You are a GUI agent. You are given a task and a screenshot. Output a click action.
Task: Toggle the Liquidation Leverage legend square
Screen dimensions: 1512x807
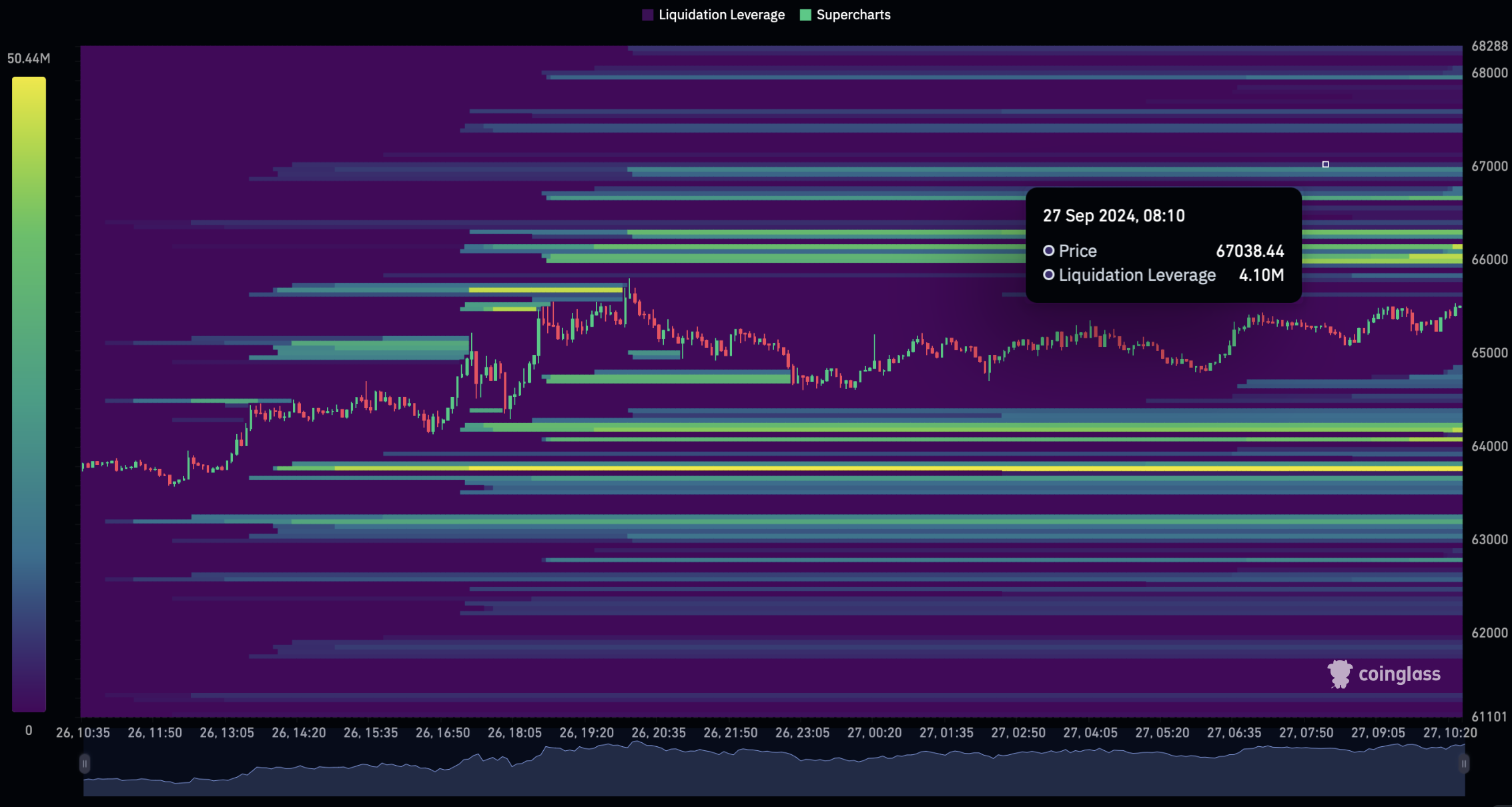click(647, 15)
